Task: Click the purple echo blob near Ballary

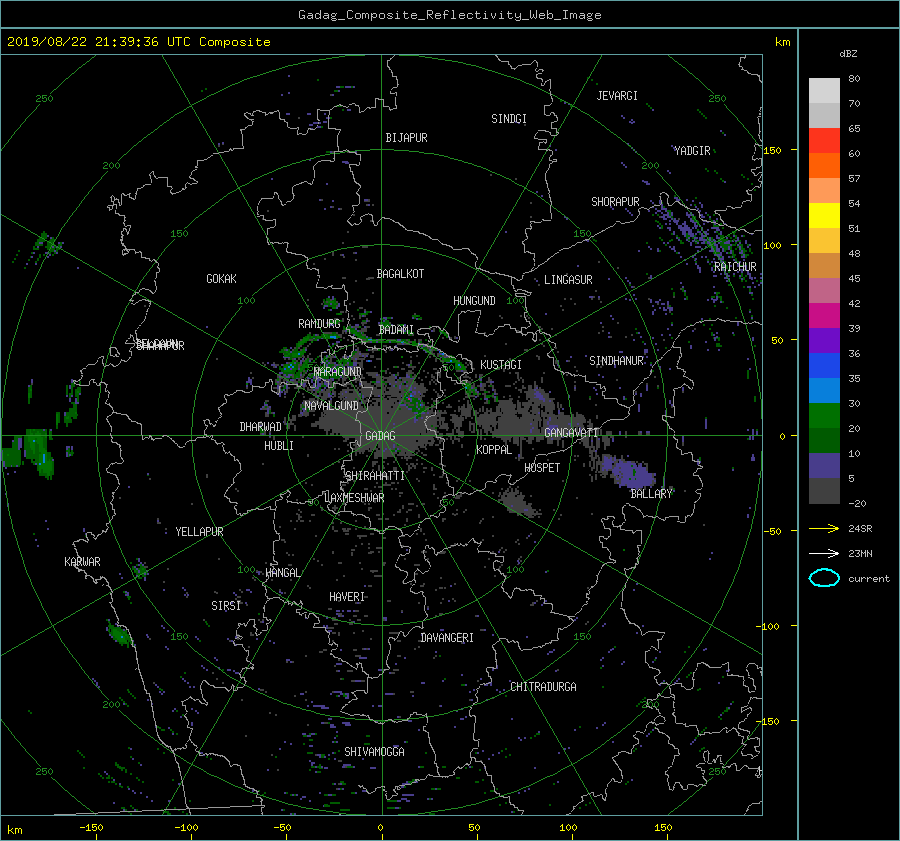Action: point(629,472)
